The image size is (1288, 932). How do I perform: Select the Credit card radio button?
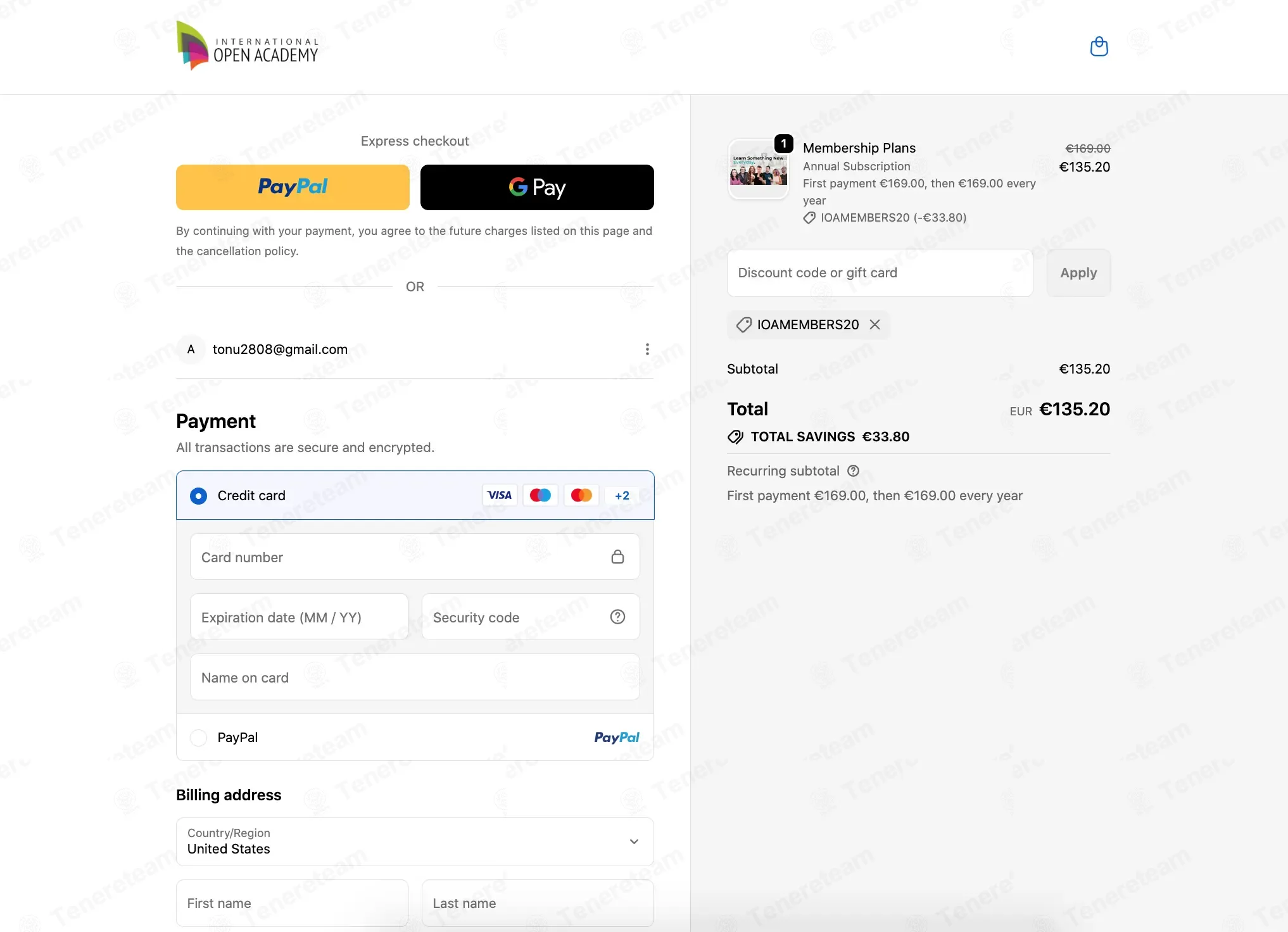198,496
